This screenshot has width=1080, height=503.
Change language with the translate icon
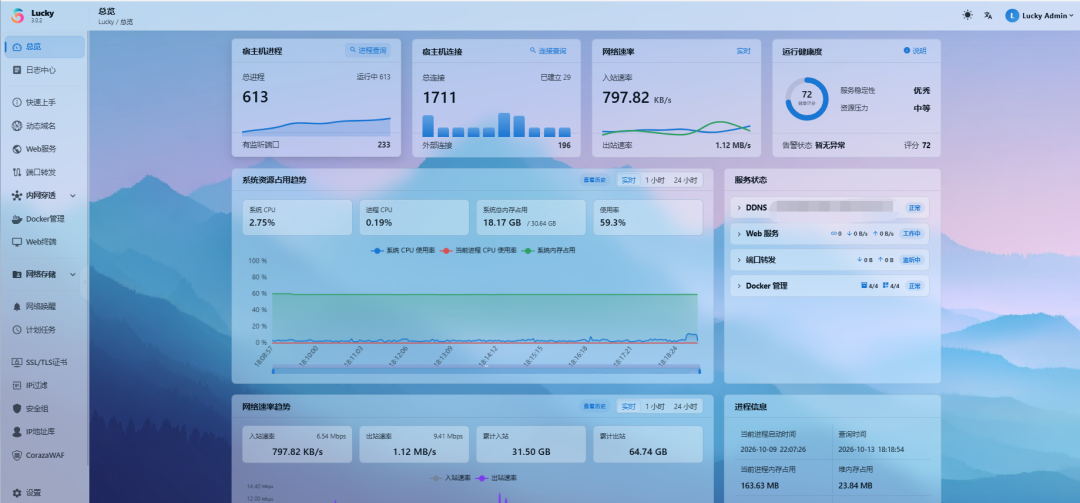(x=988, y=15)
